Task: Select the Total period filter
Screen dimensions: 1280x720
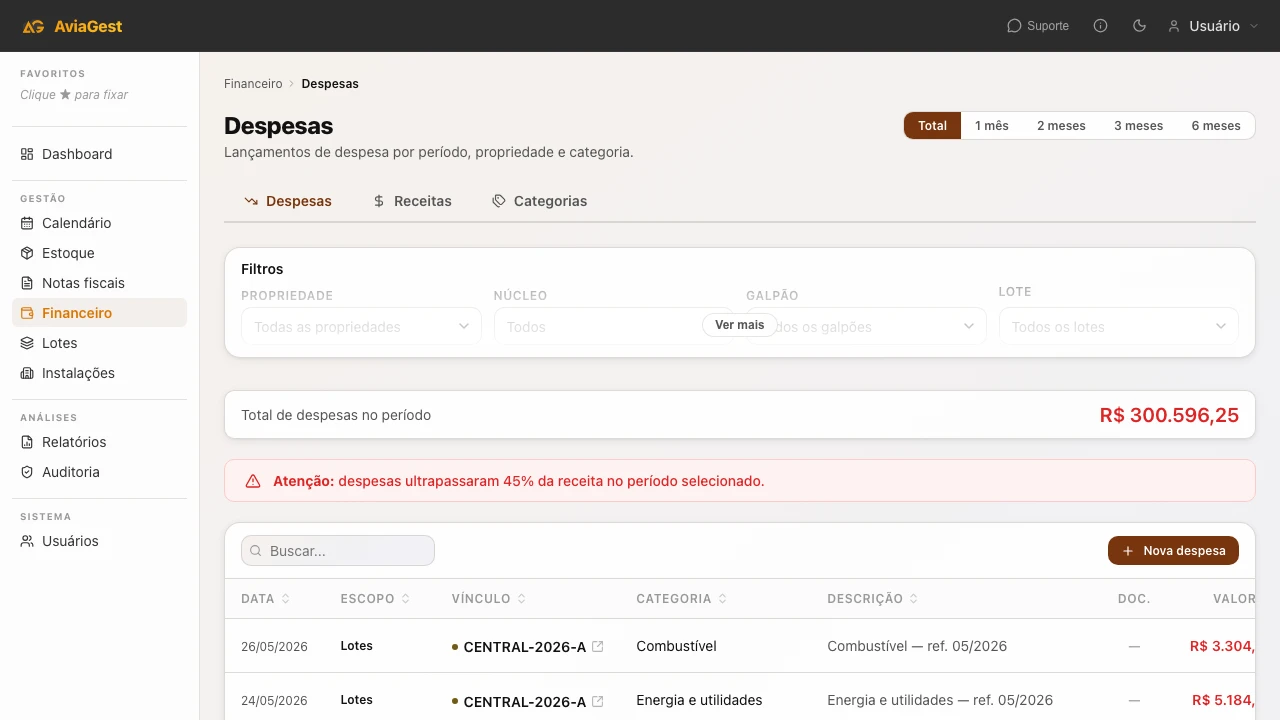Action: click(x=932, y=126)
